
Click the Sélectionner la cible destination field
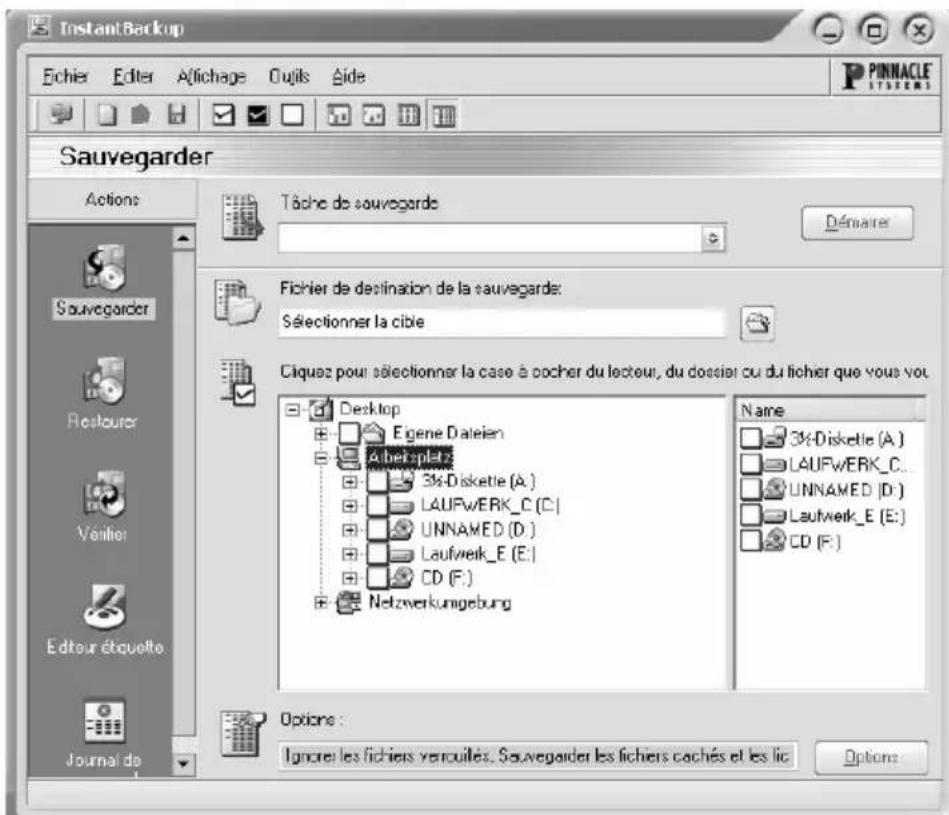point(501,322)
